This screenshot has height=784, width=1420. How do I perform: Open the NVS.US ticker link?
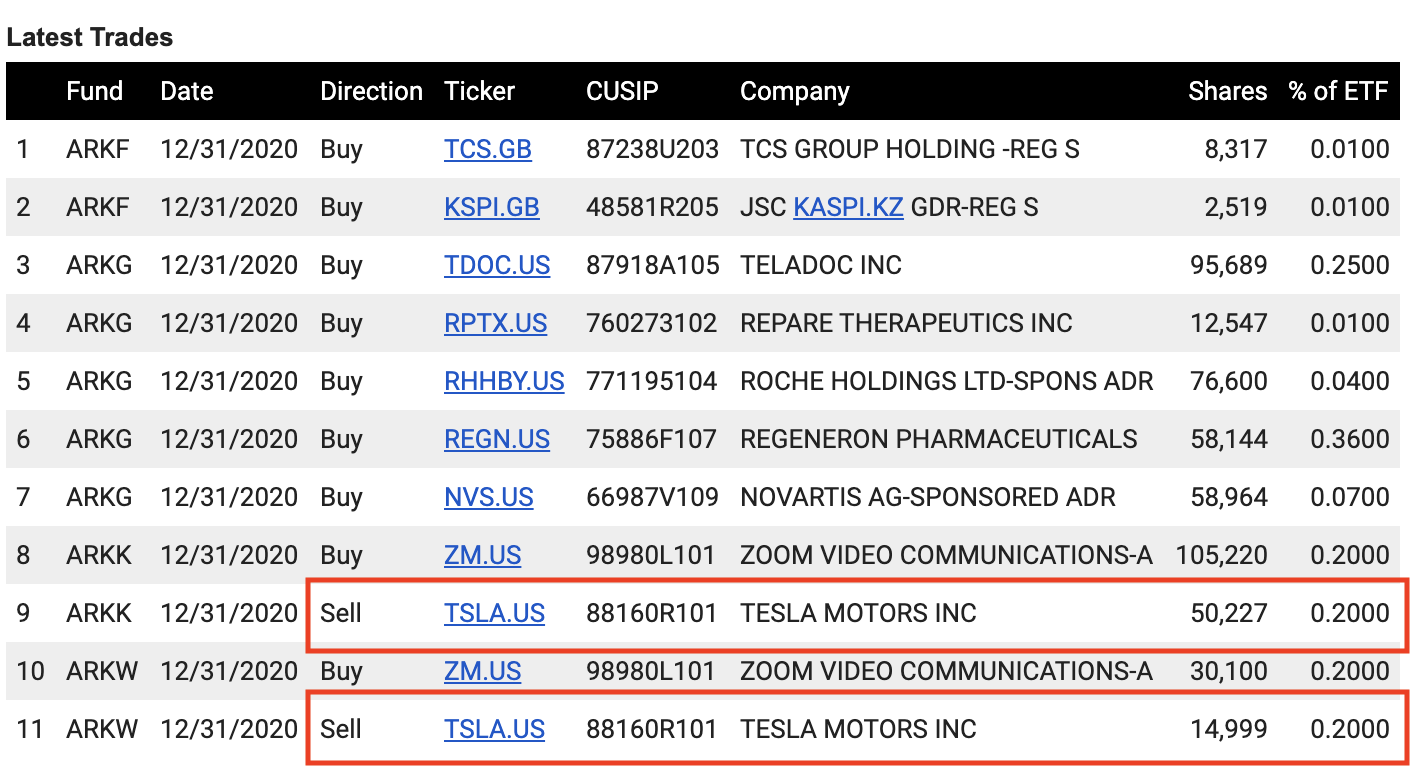(489, 498)
